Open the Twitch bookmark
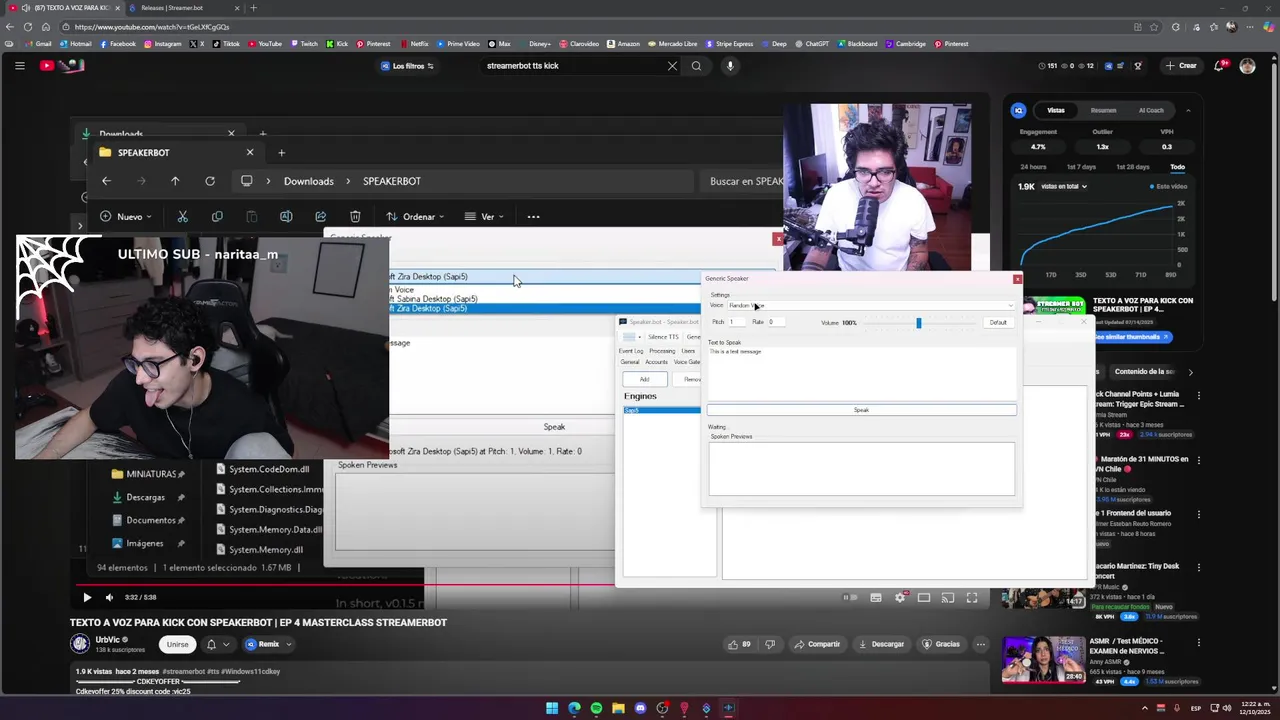Viewport: 1280px width, 720px height. click(303, 44)
